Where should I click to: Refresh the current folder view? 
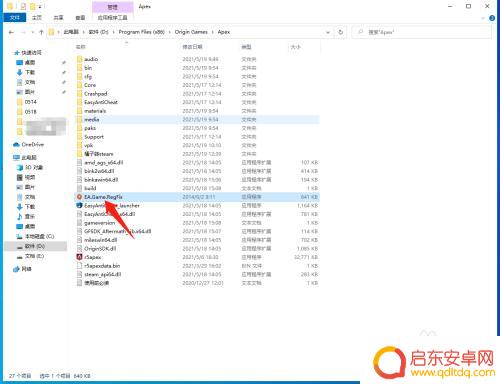point(340,32)
